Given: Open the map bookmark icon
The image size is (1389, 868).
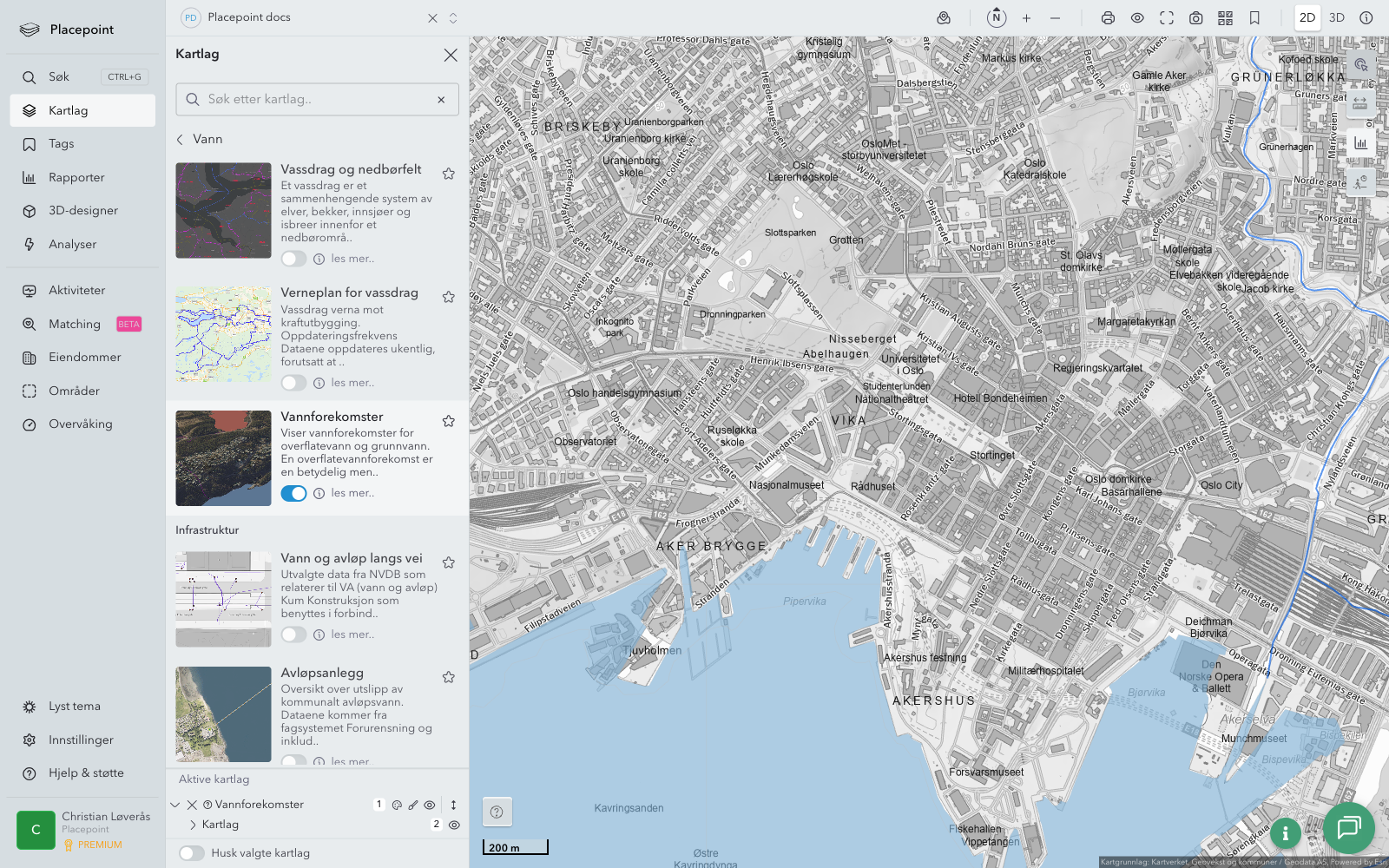Looking at the screenshot, I should [x=1254, y=18].
